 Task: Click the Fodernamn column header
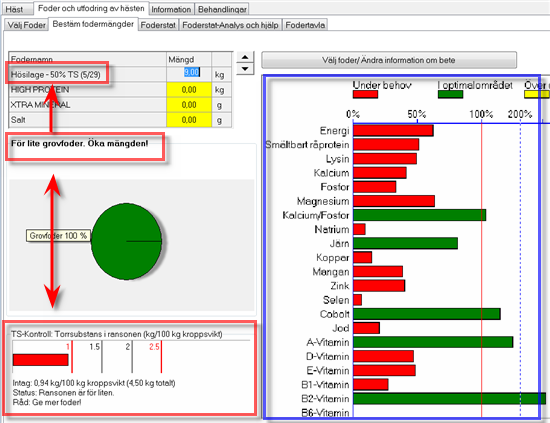(87, 59)
